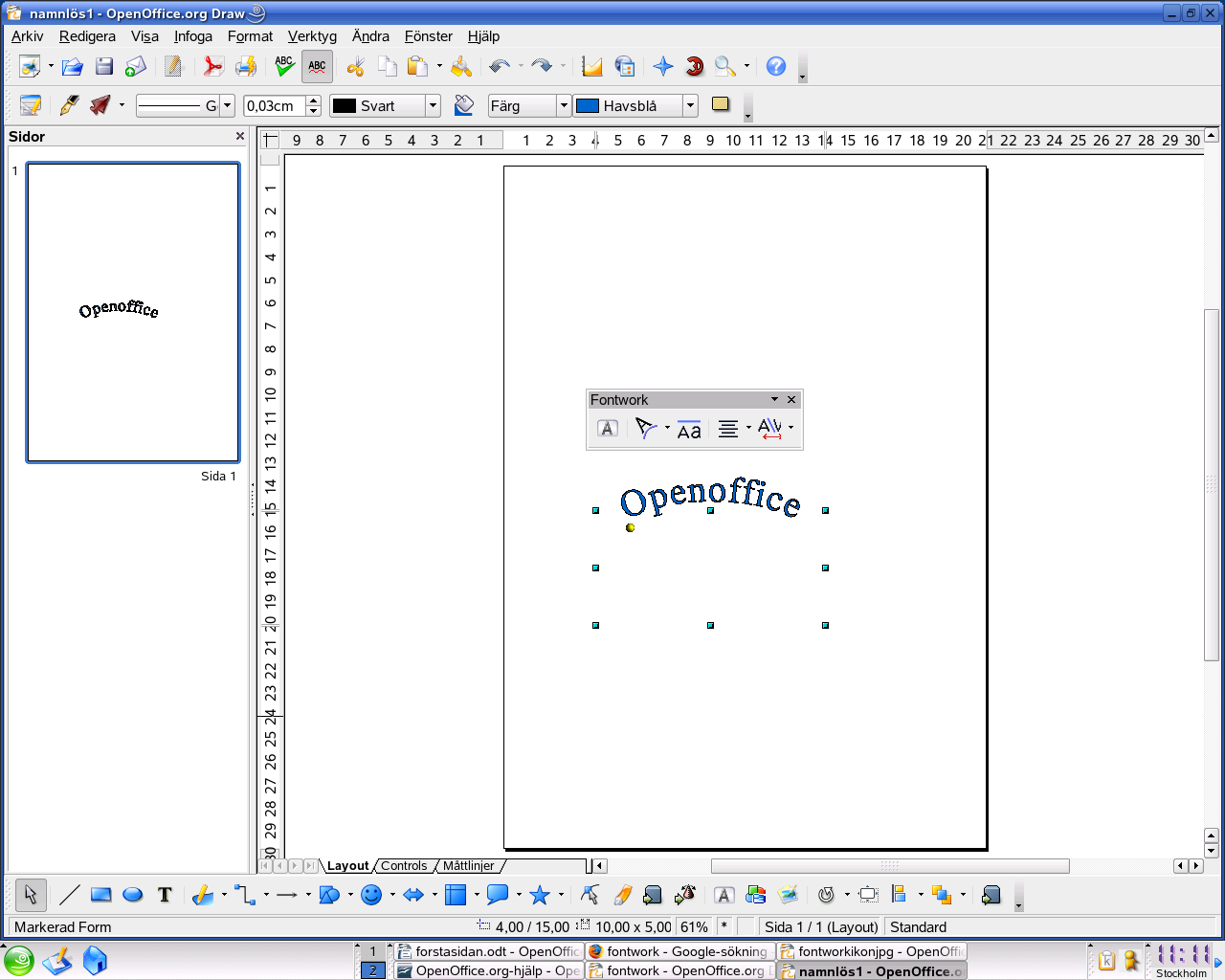Toggle the Edit Points tool
This screenshot has height=980, width=1225.
pos(590,895)
